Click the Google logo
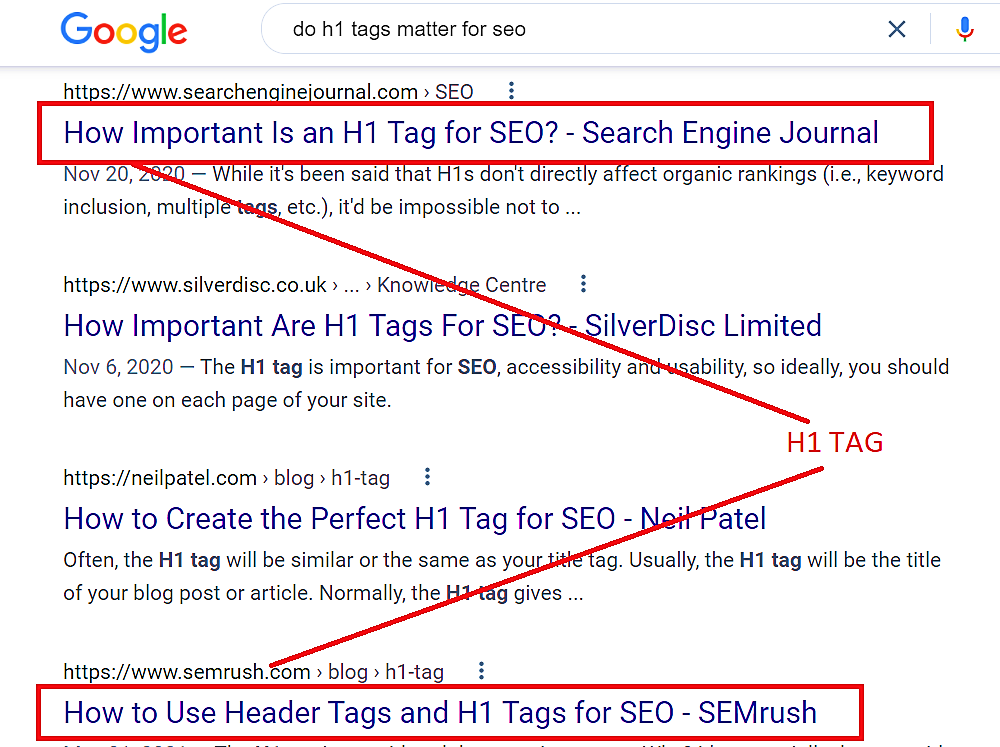The width and height of the screenshot is (1000, 747). (124, 31)
